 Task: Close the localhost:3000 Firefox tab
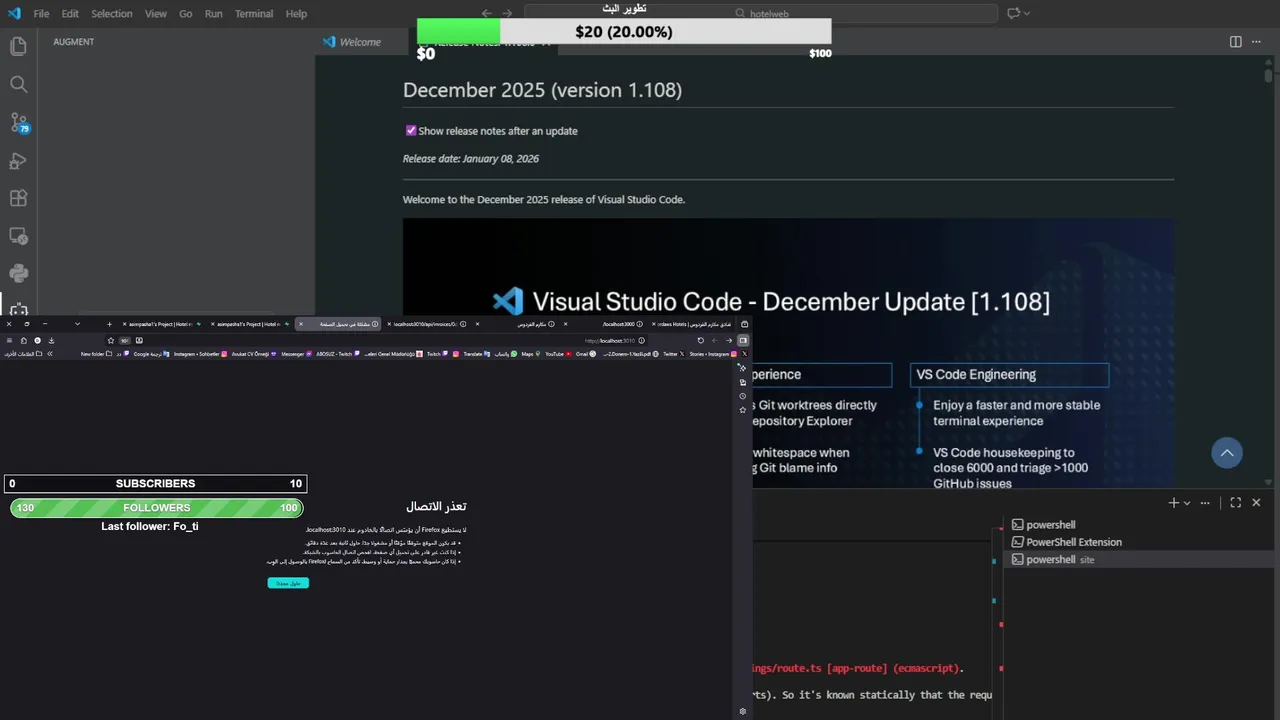(565, 324)
